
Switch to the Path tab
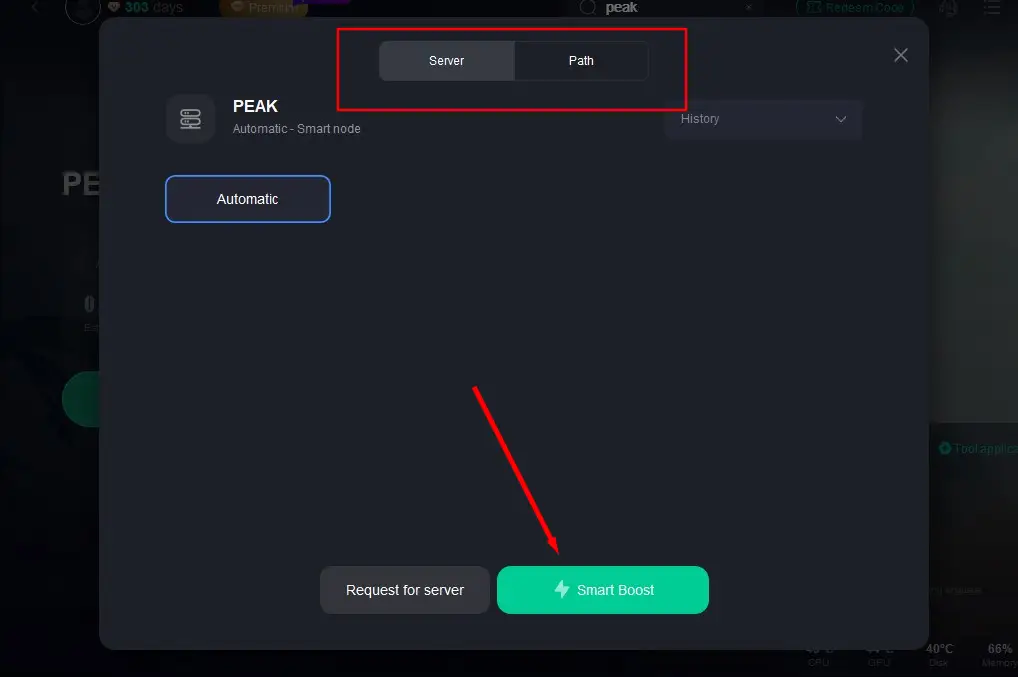coord(581,61)
